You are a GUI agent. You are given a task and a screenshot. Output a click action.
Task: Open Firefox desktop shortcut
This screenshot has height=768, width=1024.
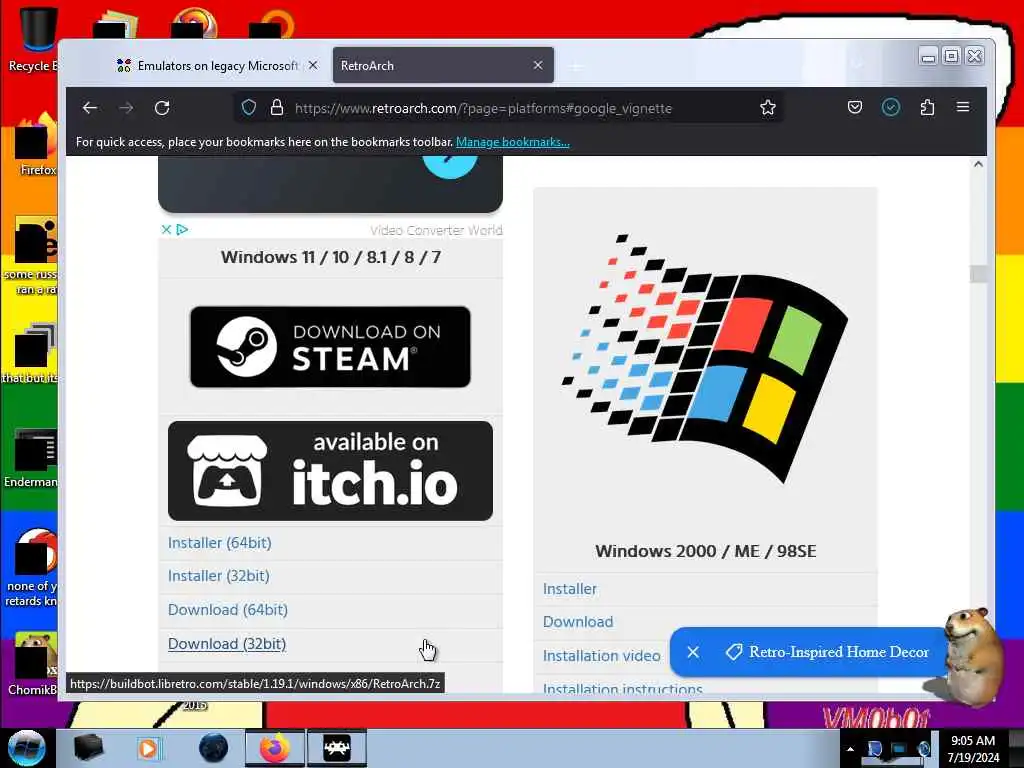click(x=36, y=145)
